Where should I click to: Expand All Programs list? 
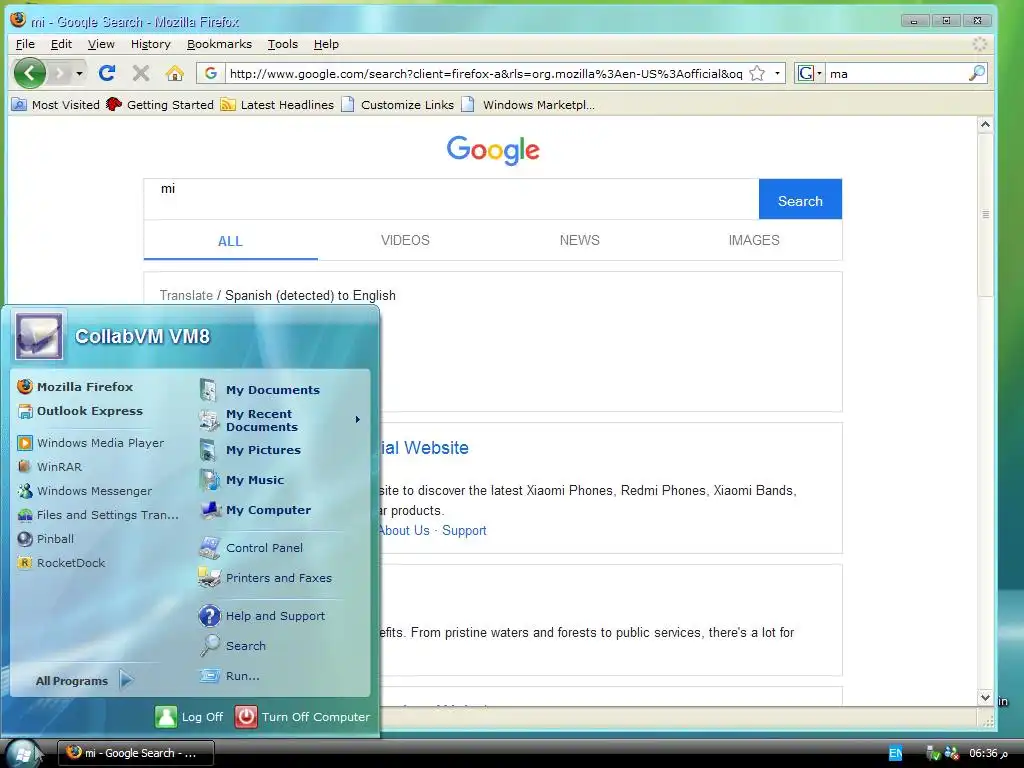tap(84, 680)
